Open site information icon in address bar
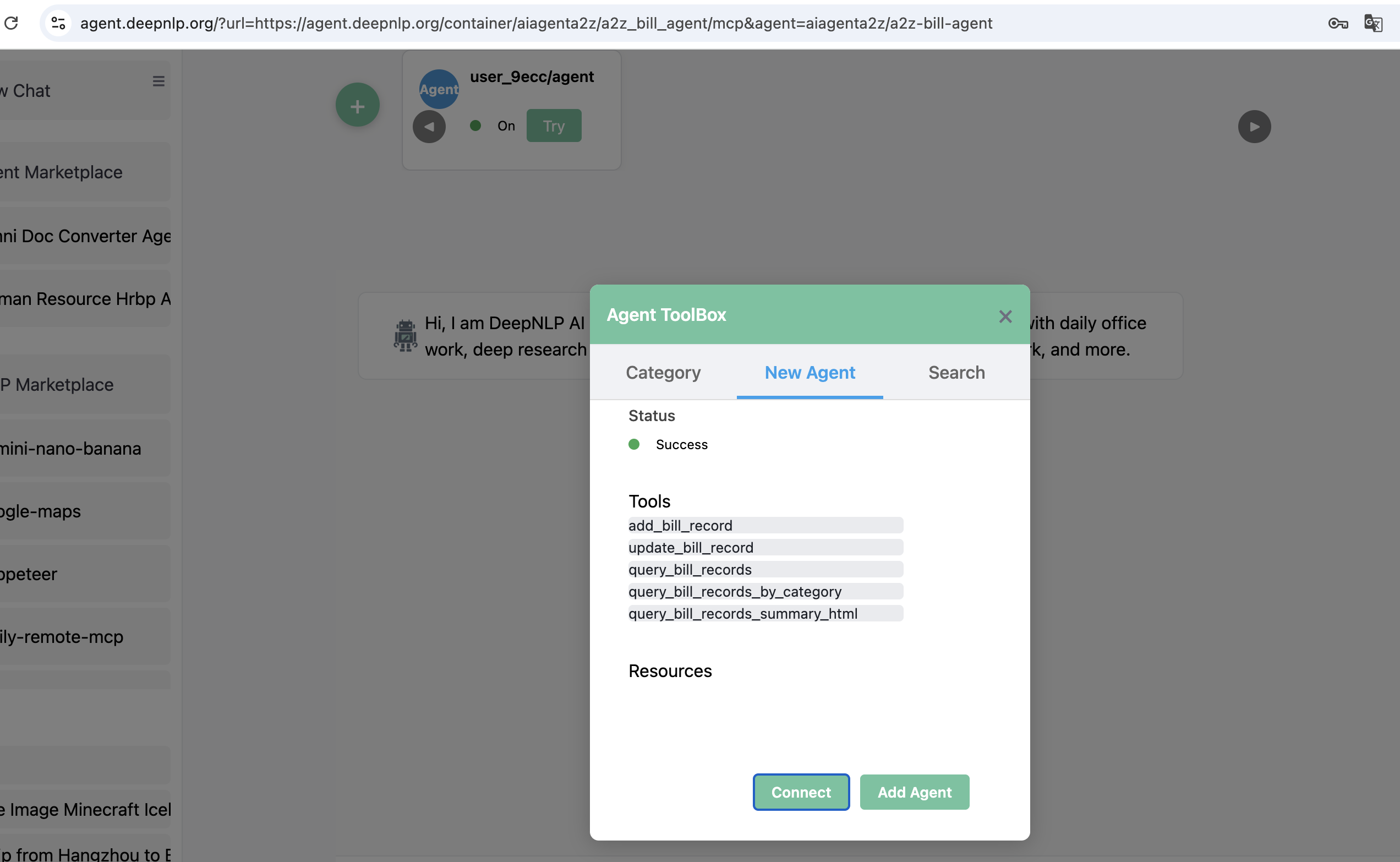Screen dimensions: 1400x862 58,23
